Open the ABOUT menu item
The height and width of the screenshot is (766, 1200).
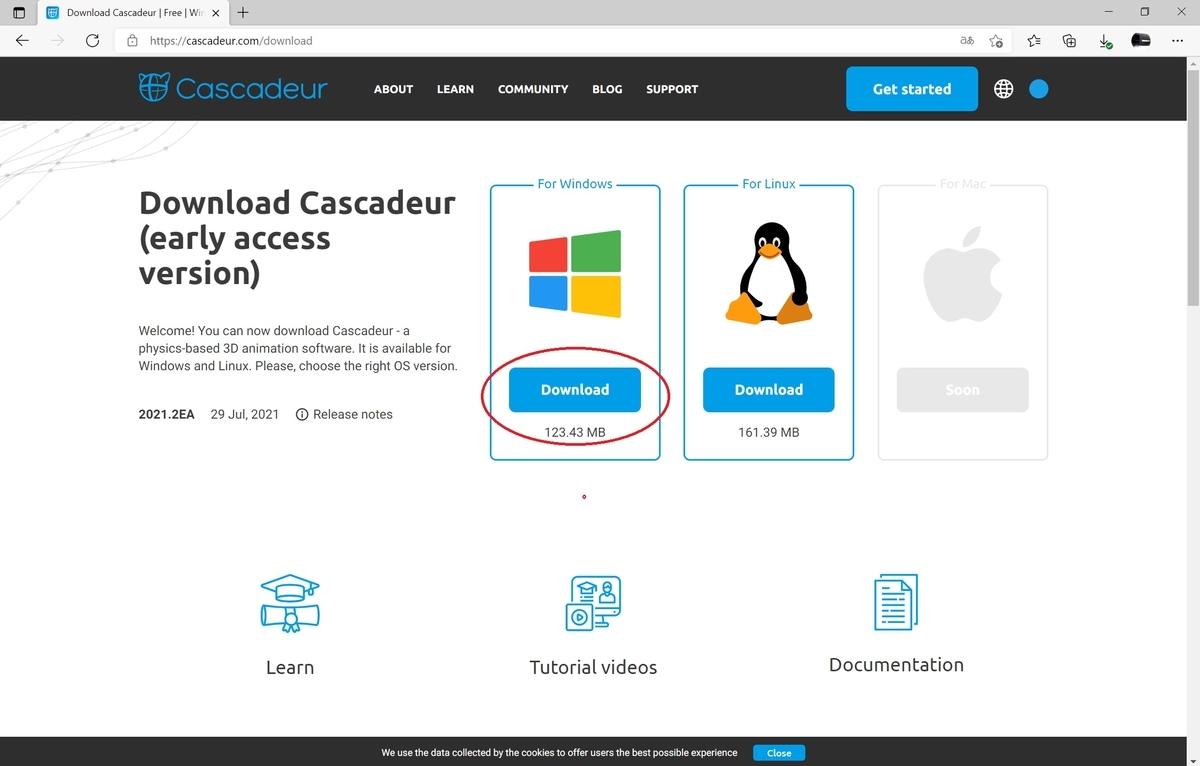[393, 89]
